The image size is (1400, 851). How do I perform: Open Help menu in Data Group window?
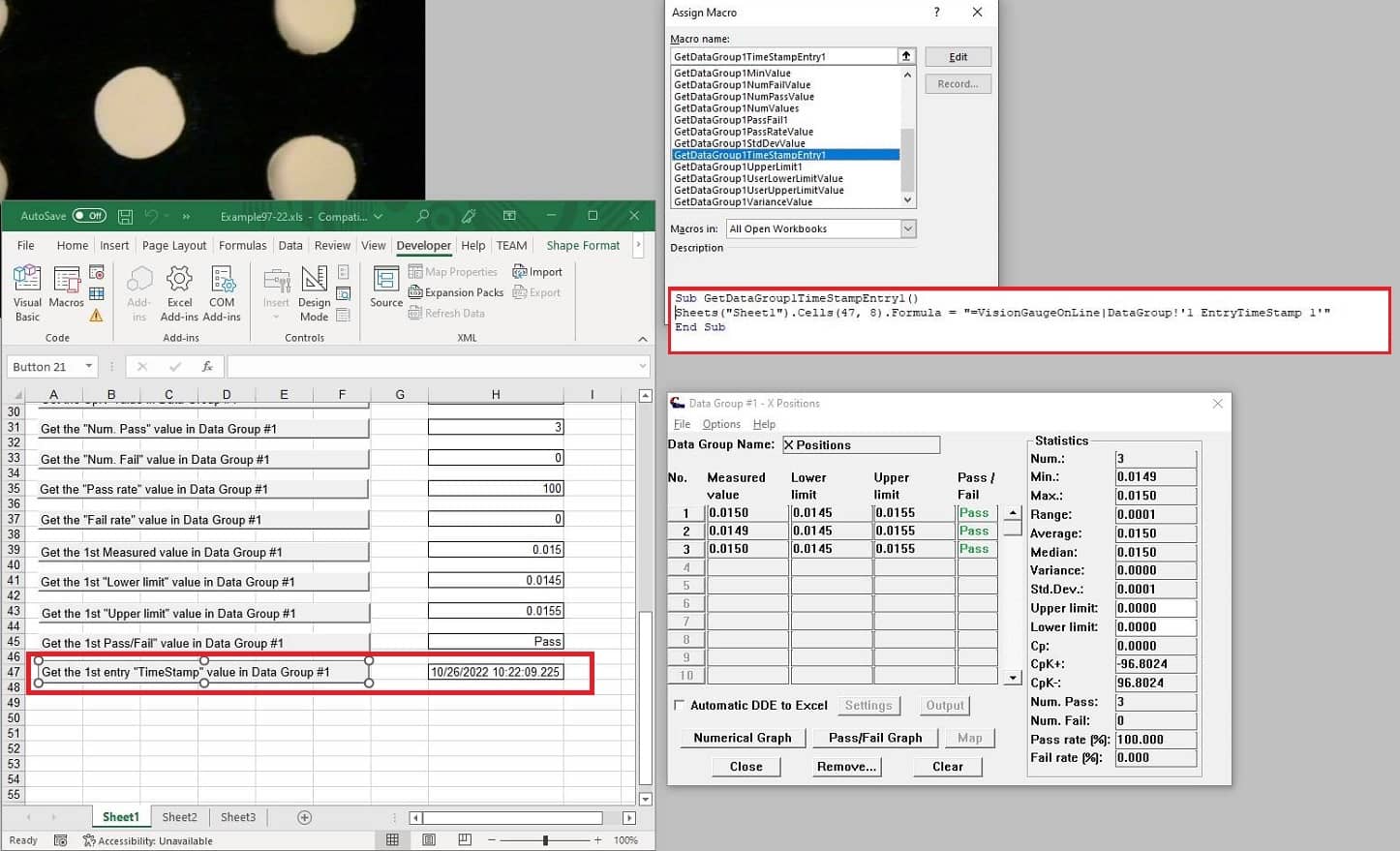tap(764, 424)
